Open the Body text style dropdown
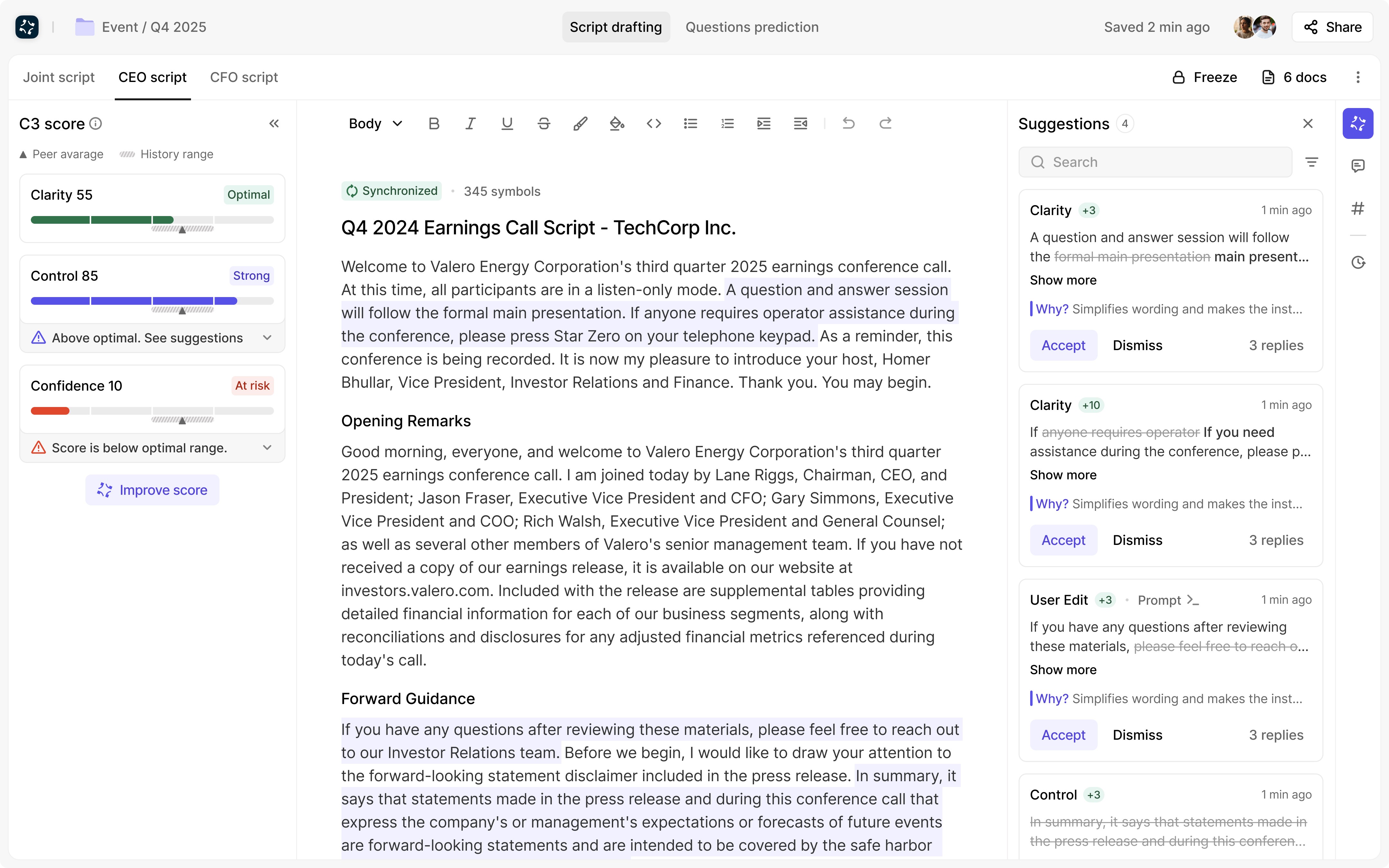The height and width of the screenshot is (868, 1389). pyautogui.click(x=375, y=123)
